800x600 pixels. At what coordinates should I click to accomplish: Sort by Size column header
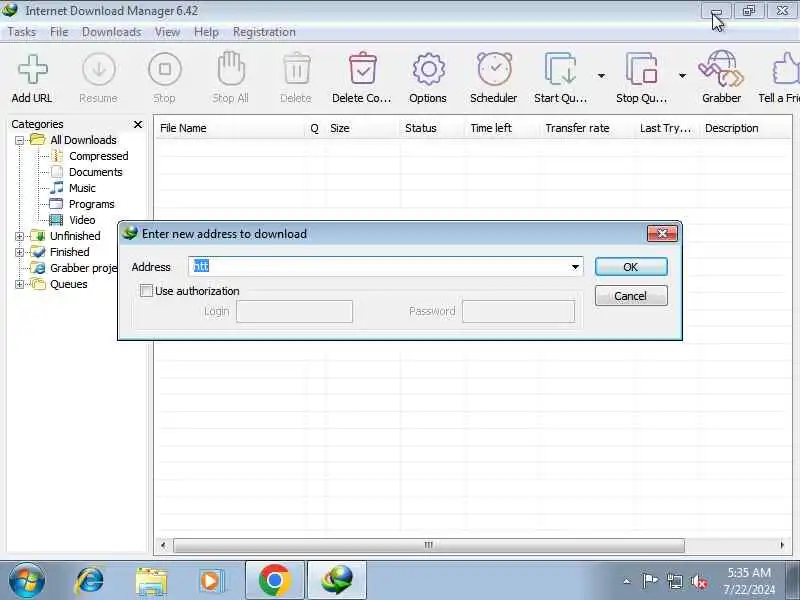[362, 128]
